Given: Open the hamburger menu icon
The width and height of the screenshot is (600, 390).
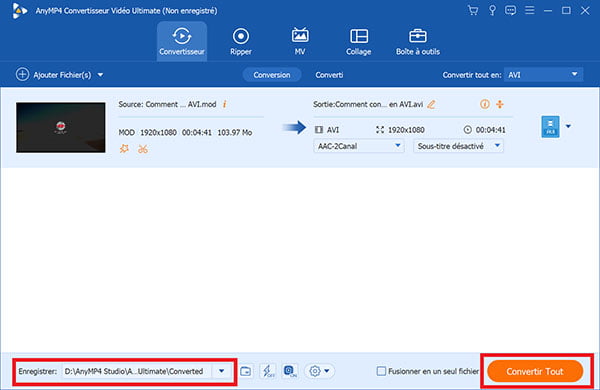Looking at the screenshot, I should 530,10.
